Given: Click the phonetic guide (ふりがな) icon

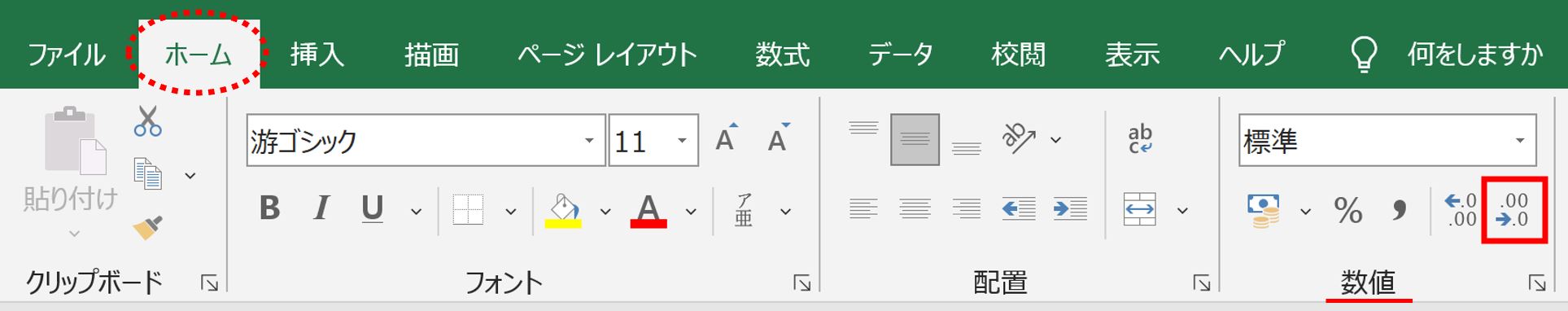Looking at the screenshot, I should (744, 210).
